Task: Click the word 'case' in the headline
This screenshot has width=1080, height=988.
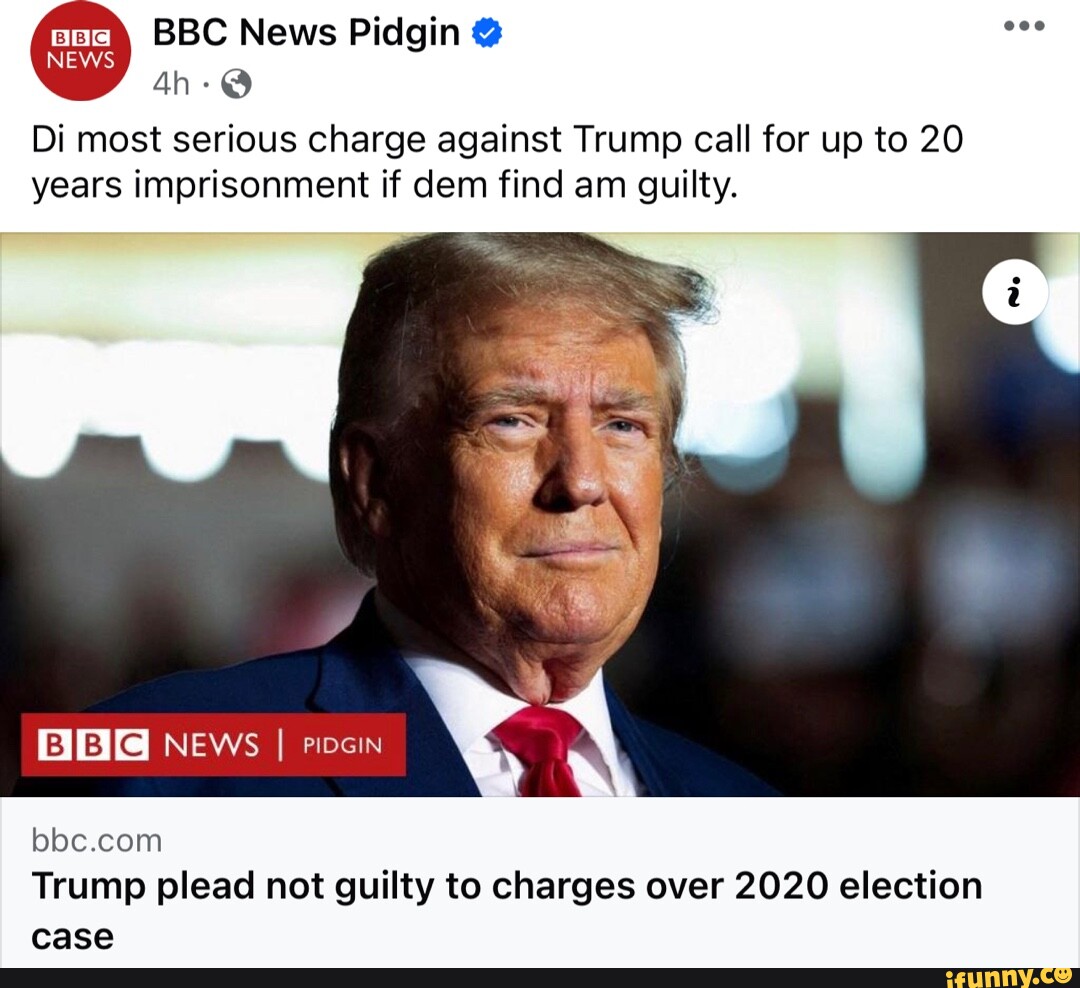Action: click(72, 936)
